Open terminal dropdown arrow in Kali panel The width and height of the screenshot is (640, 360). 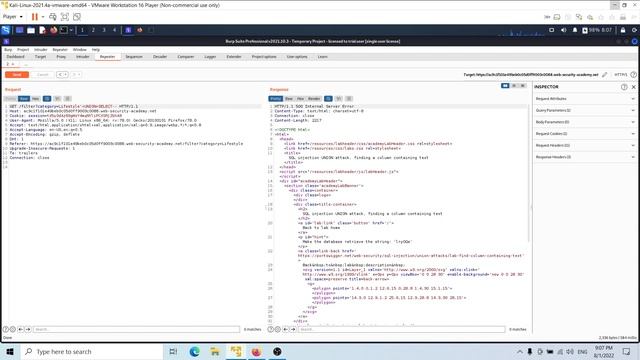coord(71,30)
